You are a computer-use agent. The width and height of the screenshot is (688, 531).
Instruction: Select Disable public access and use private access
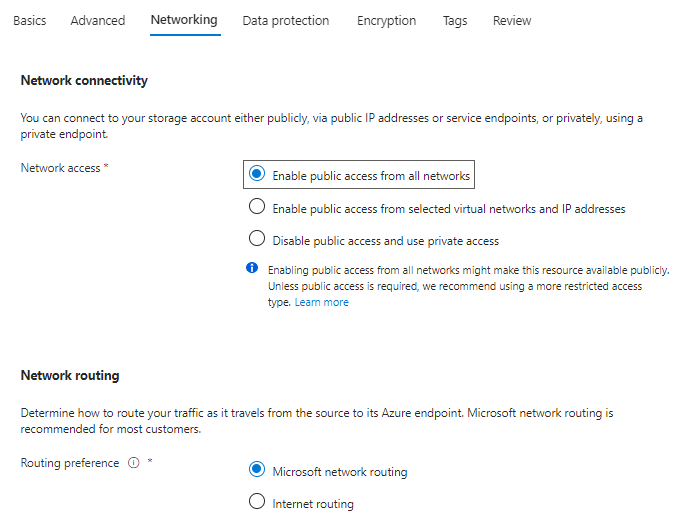coord(257,240)
